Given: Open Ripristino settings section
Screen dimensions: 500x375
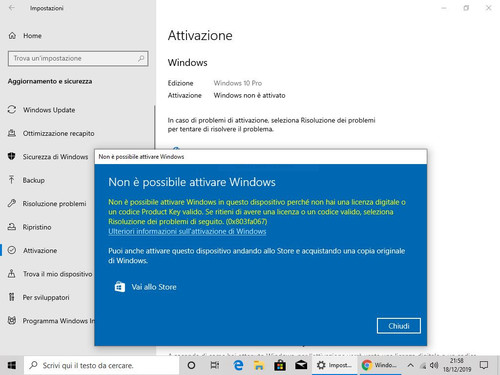Looking at the screenshot, I should pos(37,227).
